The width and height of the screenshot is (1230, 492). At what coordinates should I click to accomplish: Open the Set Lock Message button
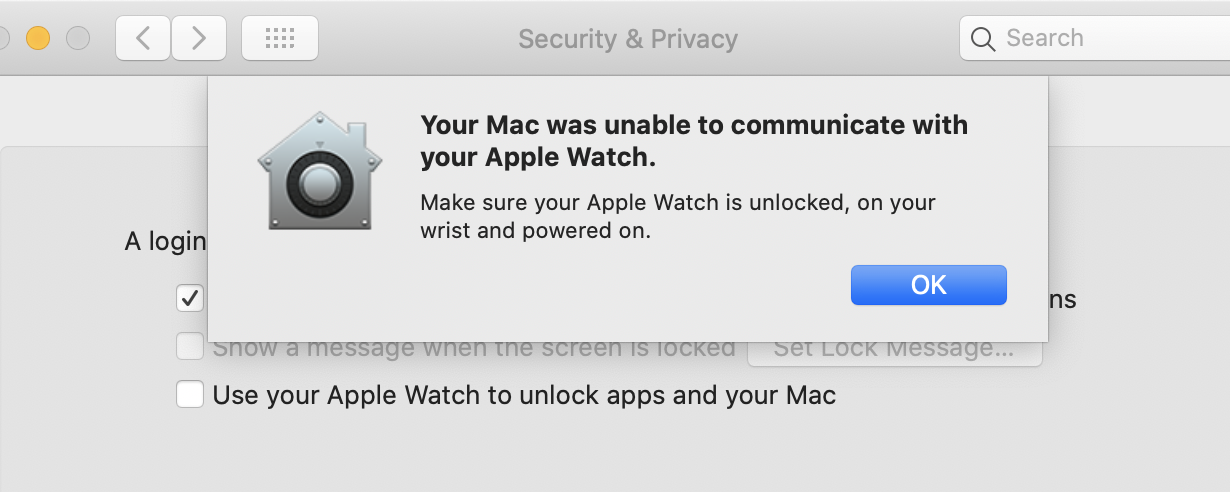point(894,349)
